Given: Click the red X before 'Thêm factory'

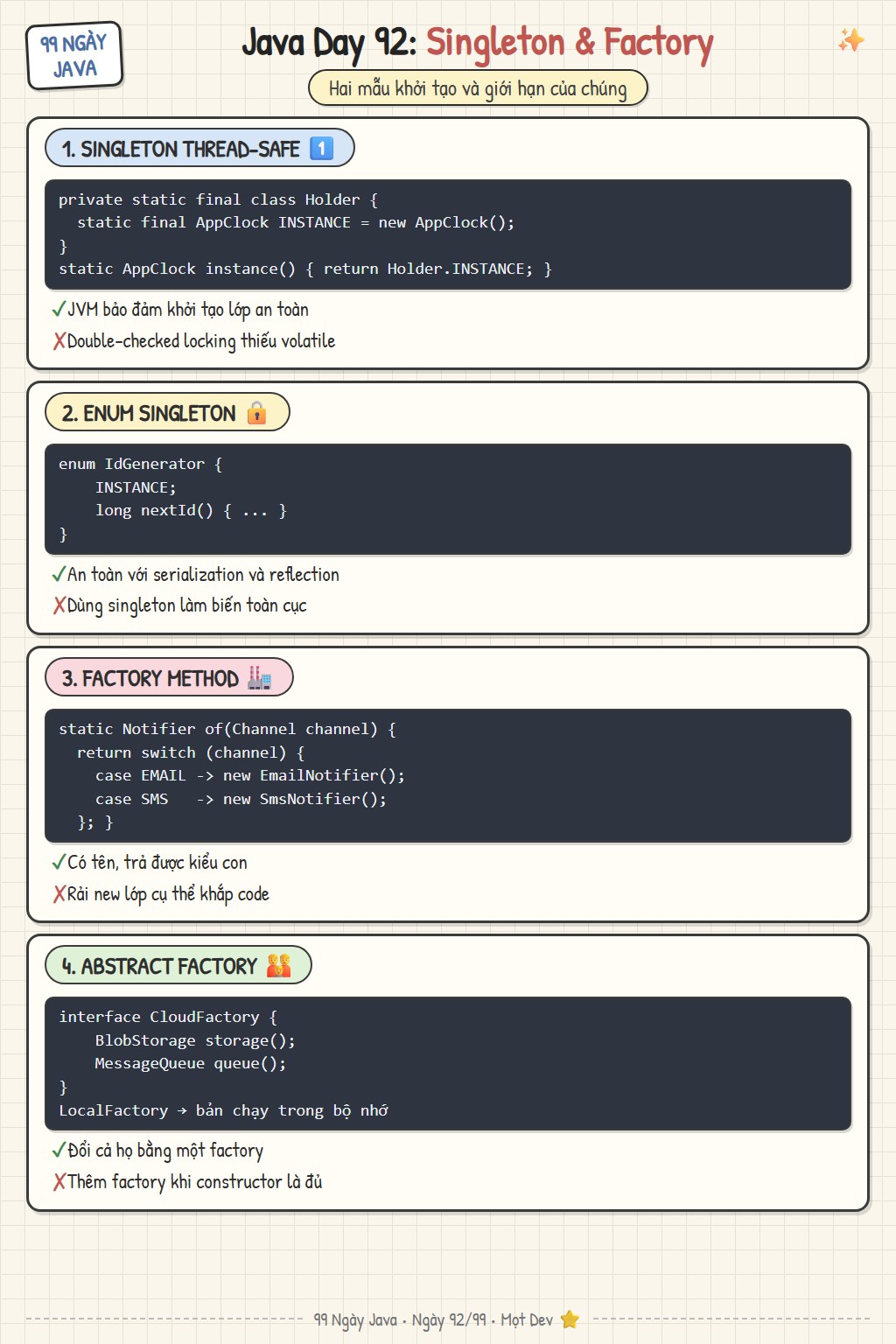Looking at the screenshot, I should pos(59,1182).
